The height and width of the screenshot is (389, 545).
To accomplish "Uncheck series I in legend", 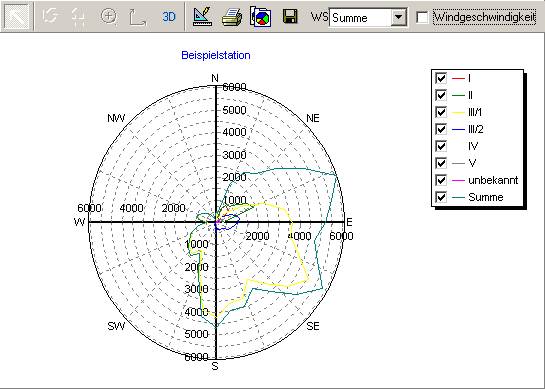I will 441,78.
